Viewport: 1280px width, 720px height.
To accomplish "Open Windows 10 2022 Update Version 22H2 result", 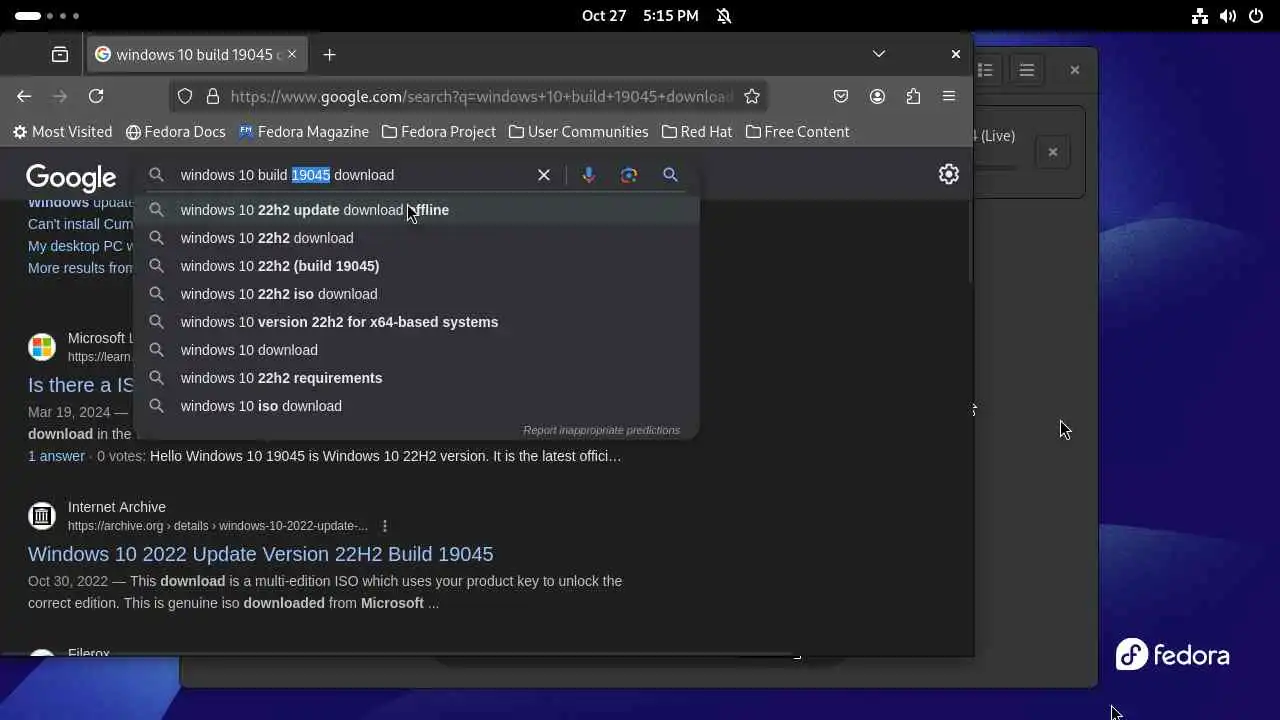I will click(x=260, y=554).
